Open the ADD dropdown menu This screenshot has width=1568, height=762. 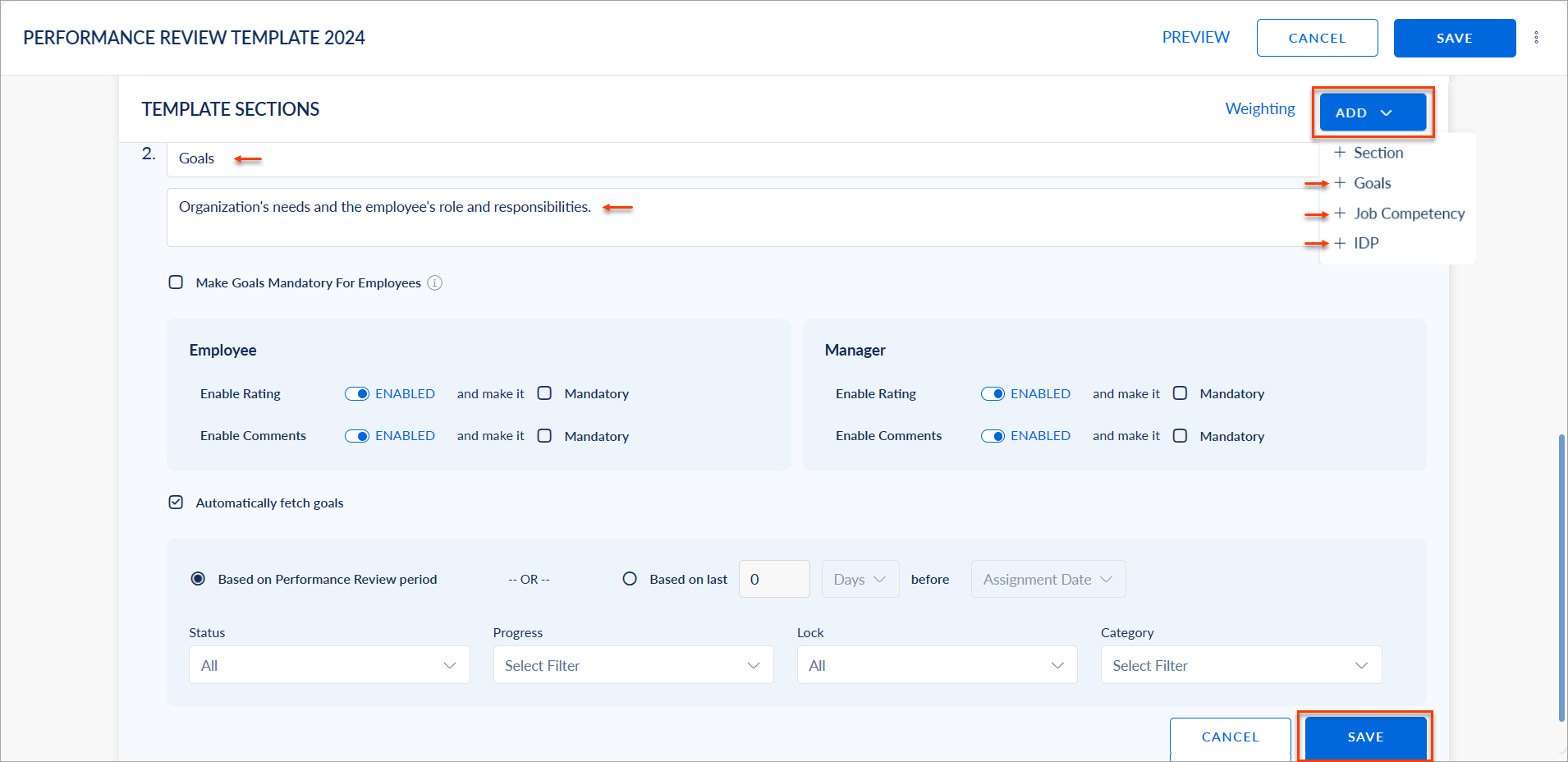(1372, 112)
